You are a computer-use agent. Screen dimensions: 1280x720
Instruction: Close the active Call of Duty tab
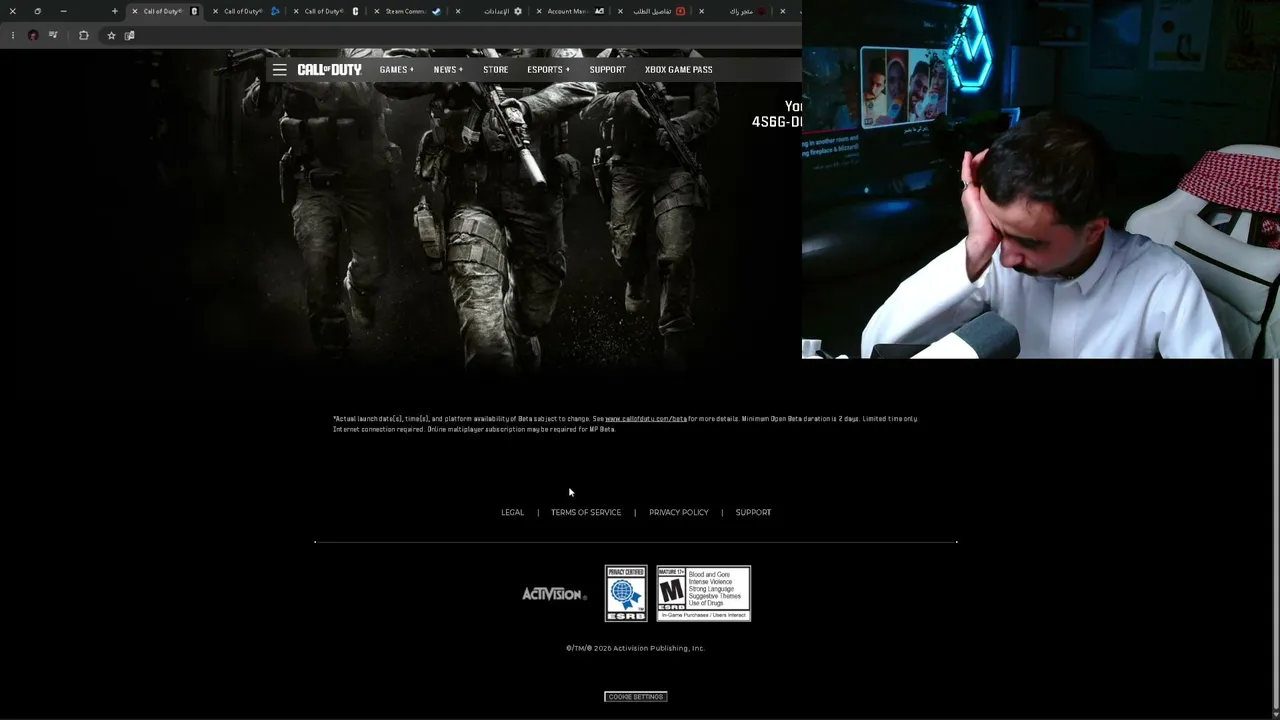coord(134,11)
